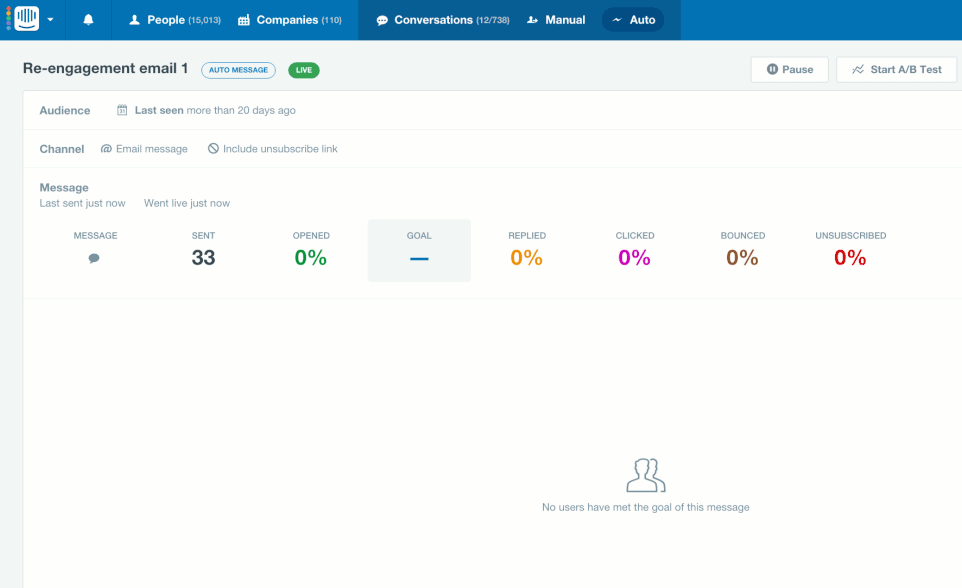
Task: Pause the Re-engagement email message
Action: (789, 70)
